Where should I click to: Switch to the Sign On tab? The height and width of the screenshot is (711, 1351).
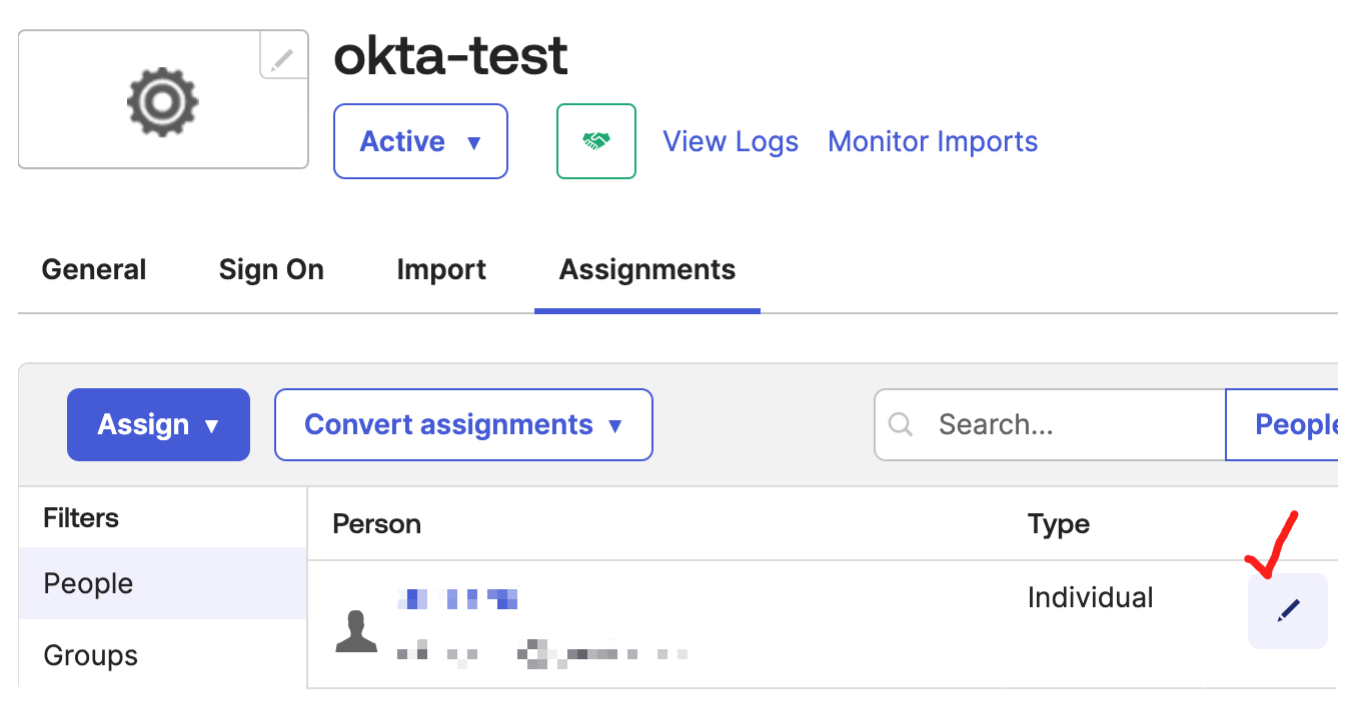point(271,270)
